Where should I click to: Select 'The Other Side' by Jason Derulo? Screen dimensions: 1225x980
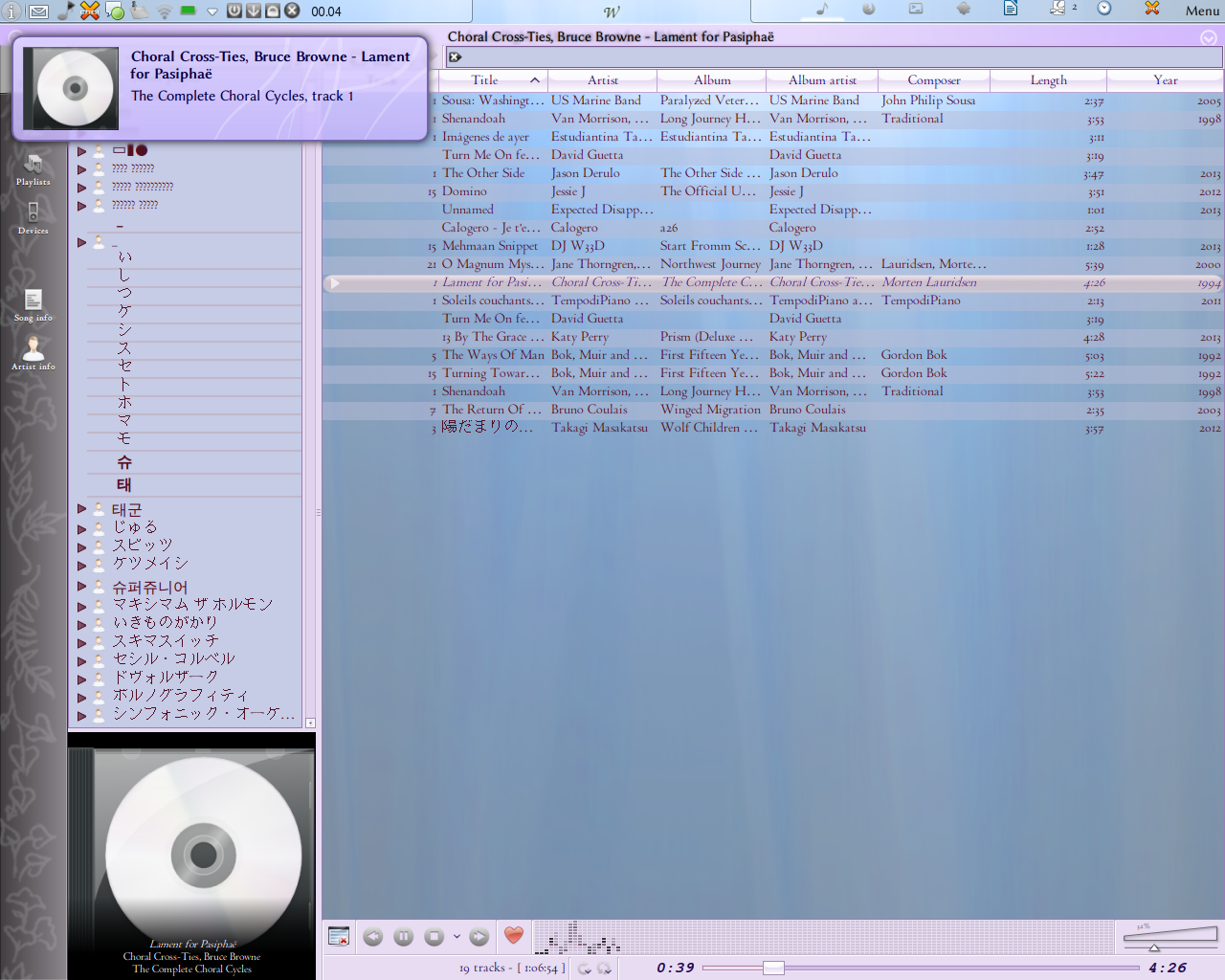[x=773, y=173]
